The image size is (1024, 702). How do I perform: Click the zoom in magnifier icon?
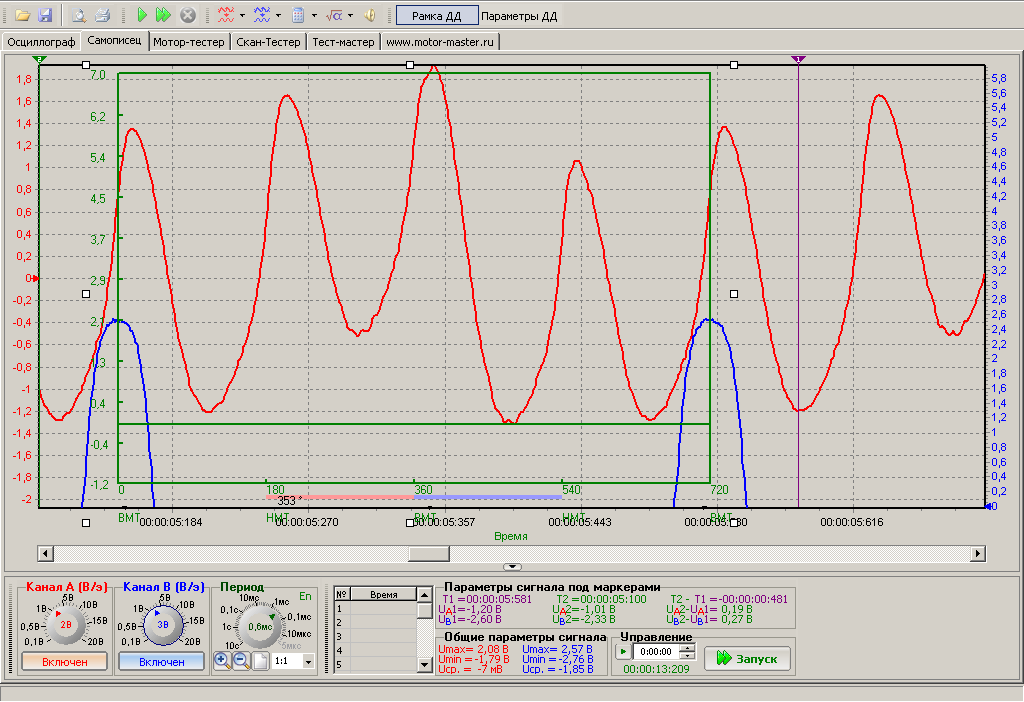click(x=222, y=661)
